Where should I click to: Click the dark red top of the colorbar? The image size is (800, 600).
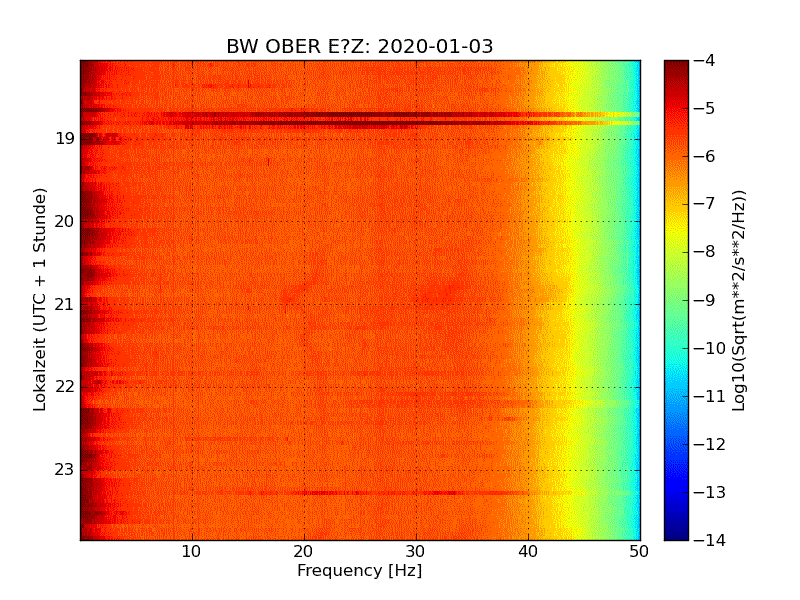(677, 71)
